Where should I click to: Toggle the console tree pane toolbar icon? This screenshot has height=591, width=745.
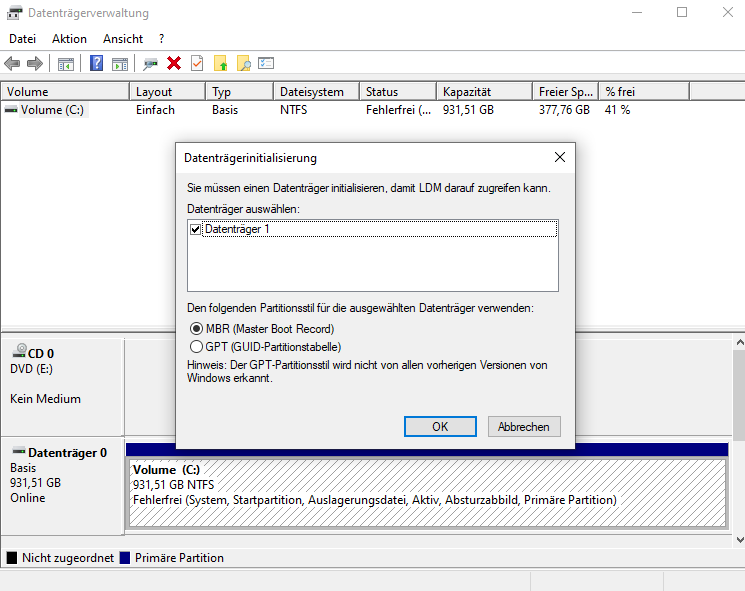tap(66, 63)
